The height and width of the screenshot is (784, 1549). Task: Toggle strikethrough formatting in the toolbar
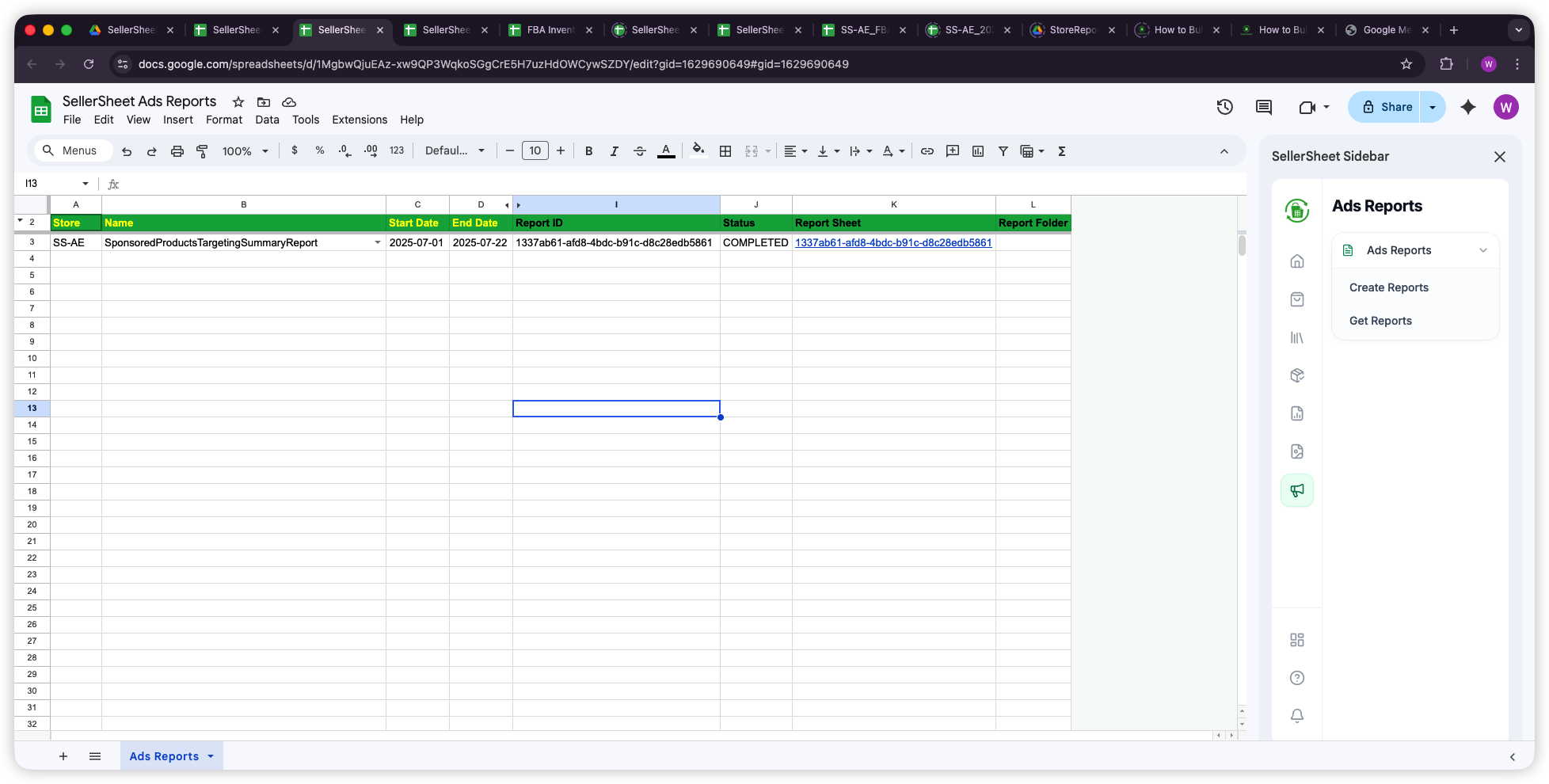640,150
